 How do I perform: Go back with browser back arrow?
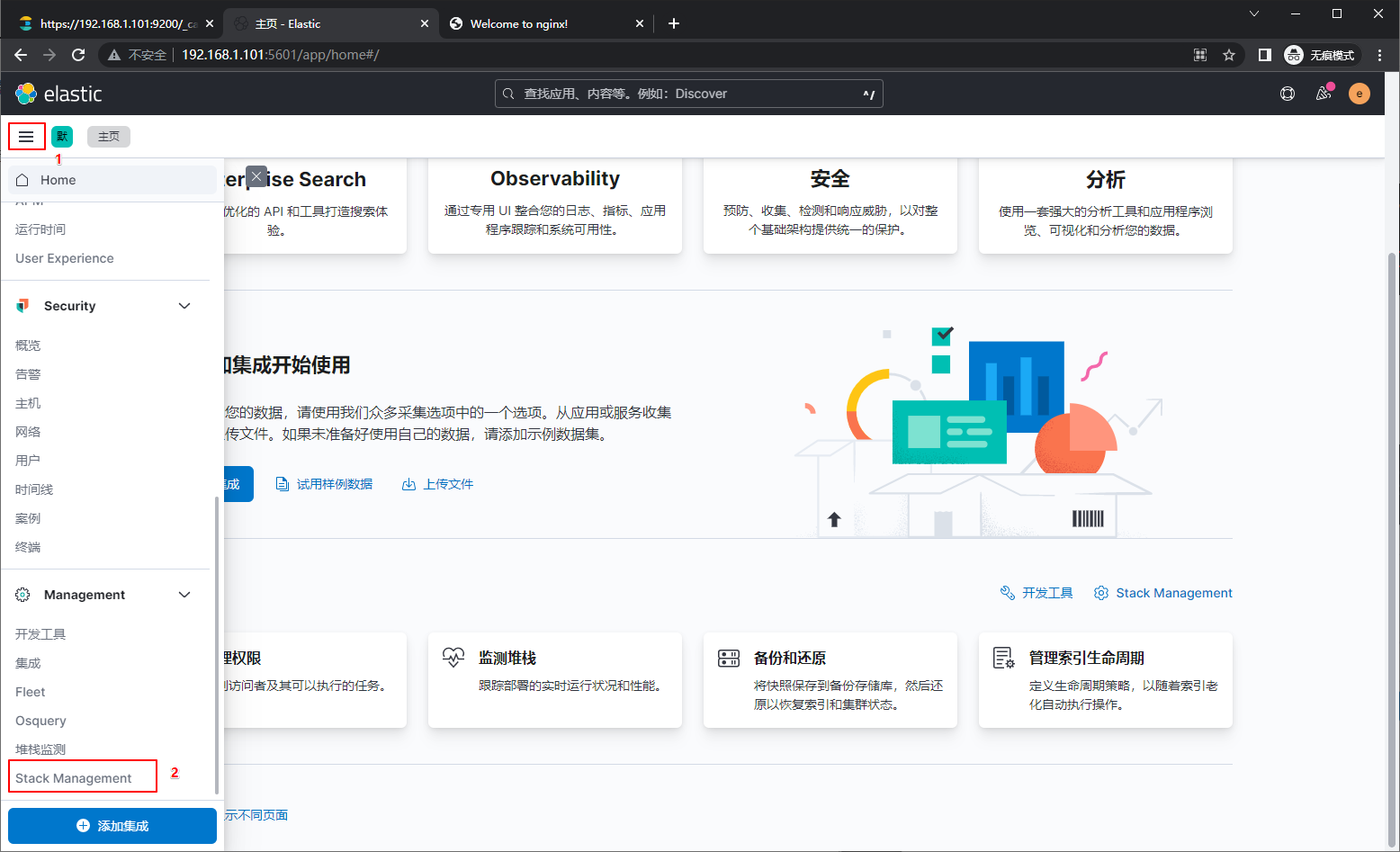20,55
